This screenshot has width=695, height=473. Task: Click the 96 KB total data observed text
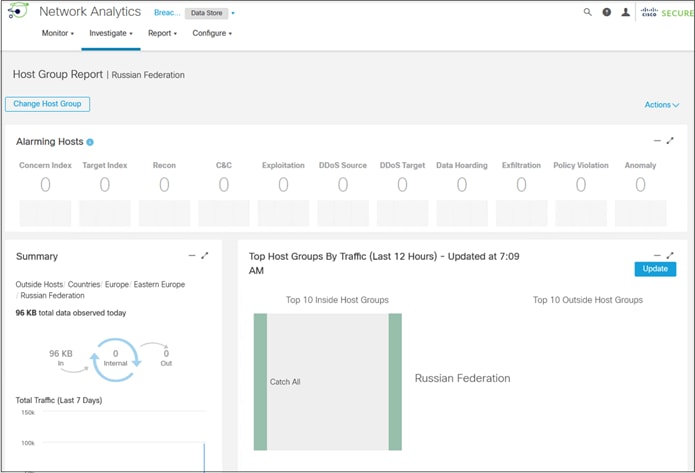click(71, 313)
